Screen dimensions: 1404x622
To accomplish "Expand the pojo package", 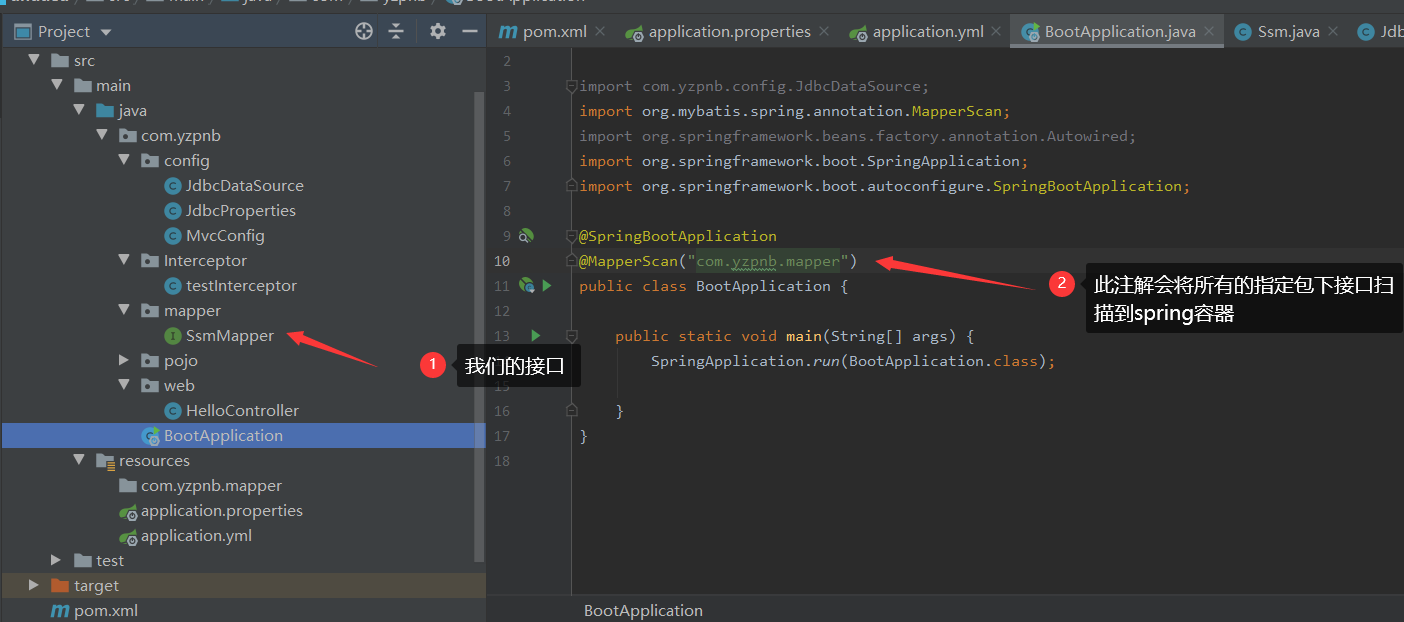I will coord(124,360).
